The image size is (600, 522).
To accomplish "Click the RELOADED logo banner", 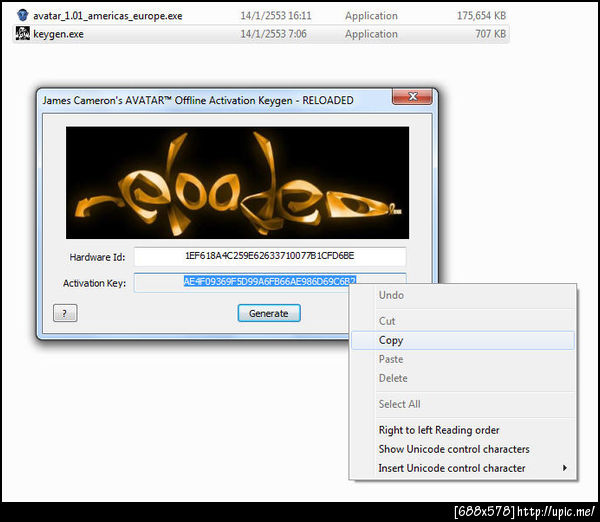I will point(237,183).
